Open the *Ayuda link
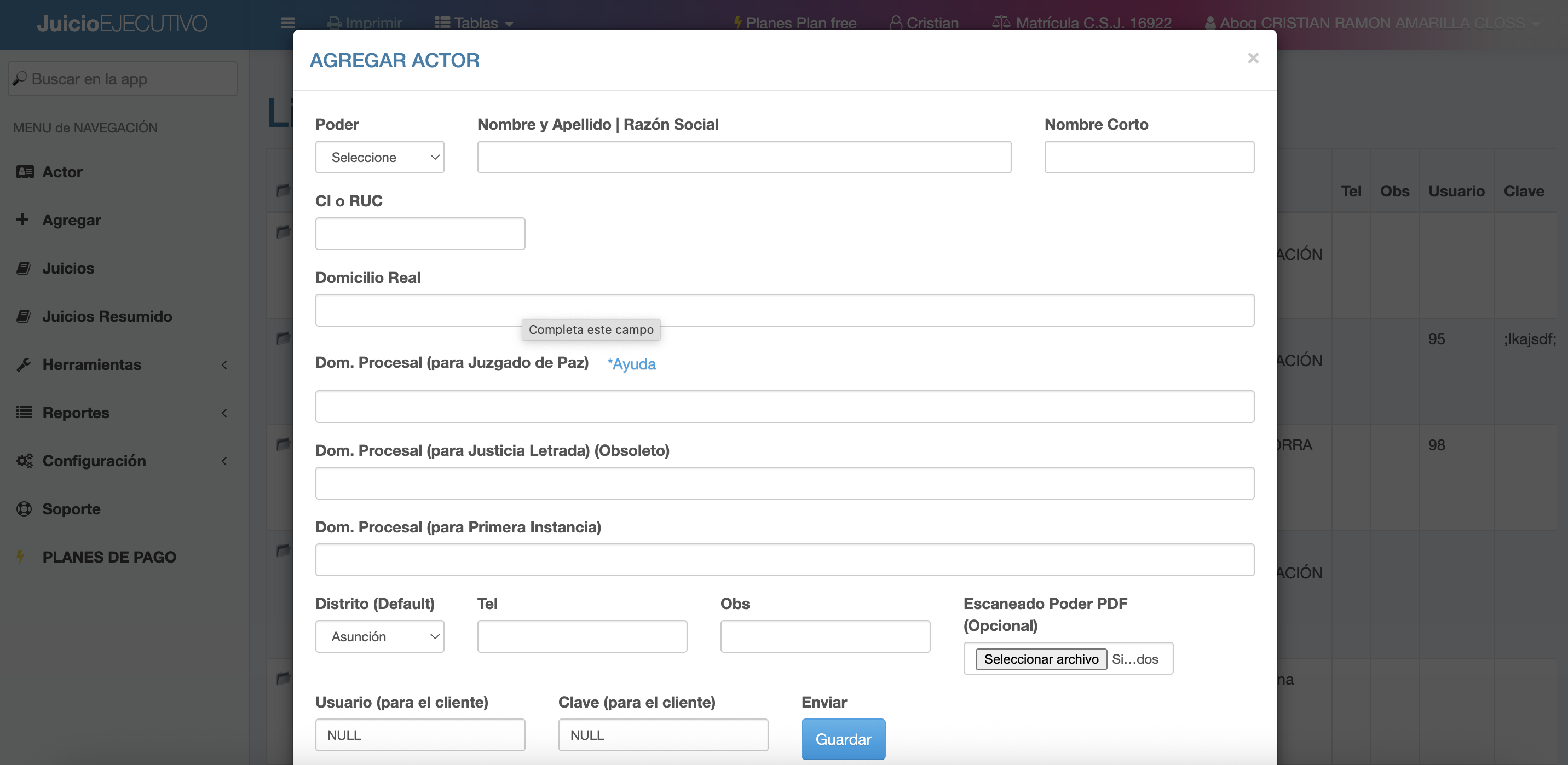The width and height of the screenshot is (1568, 765). tap(631, 364)
